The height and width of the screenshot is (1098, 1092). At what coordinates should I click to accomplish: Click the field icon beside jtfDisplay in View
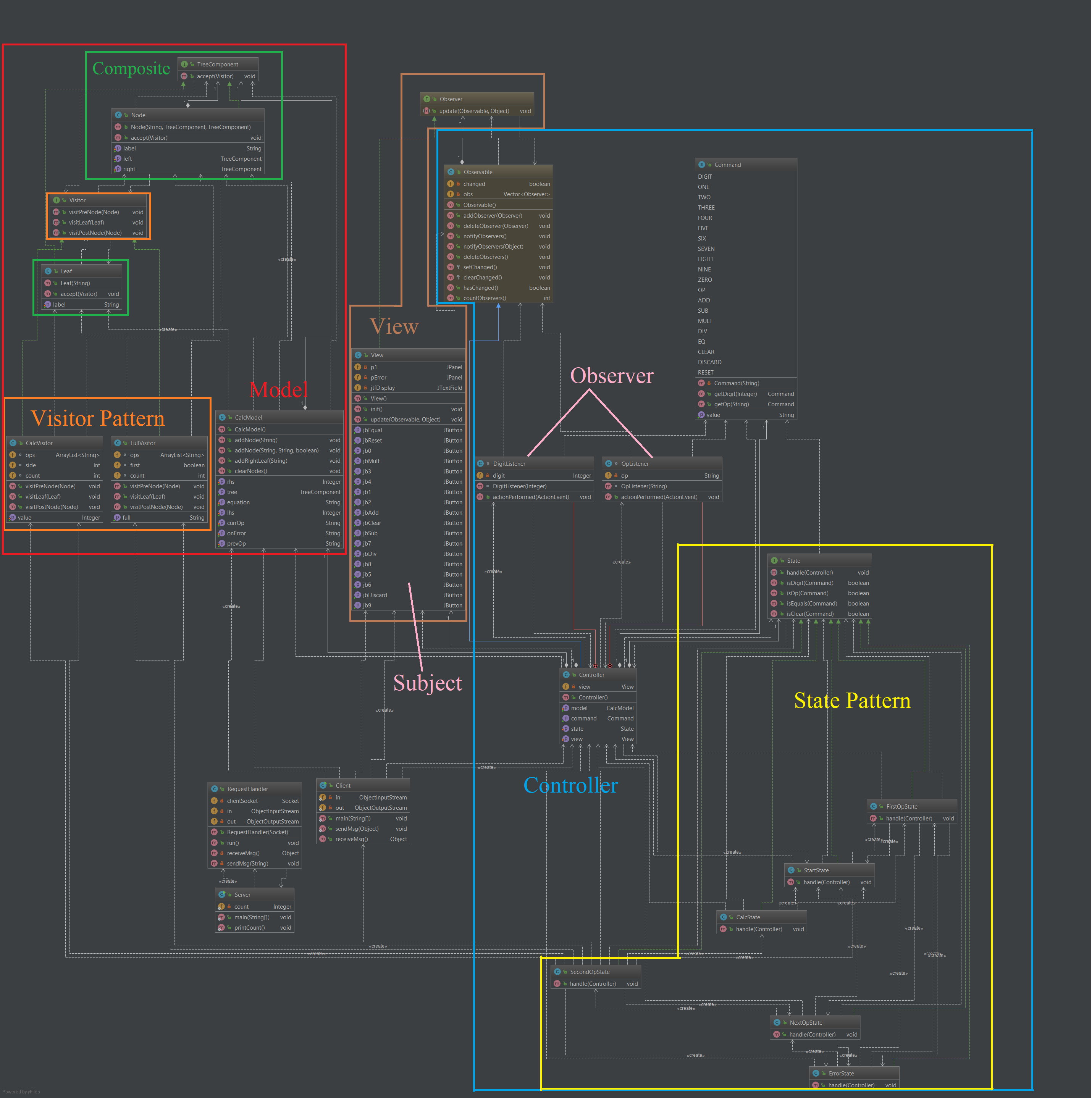(357, 388)
